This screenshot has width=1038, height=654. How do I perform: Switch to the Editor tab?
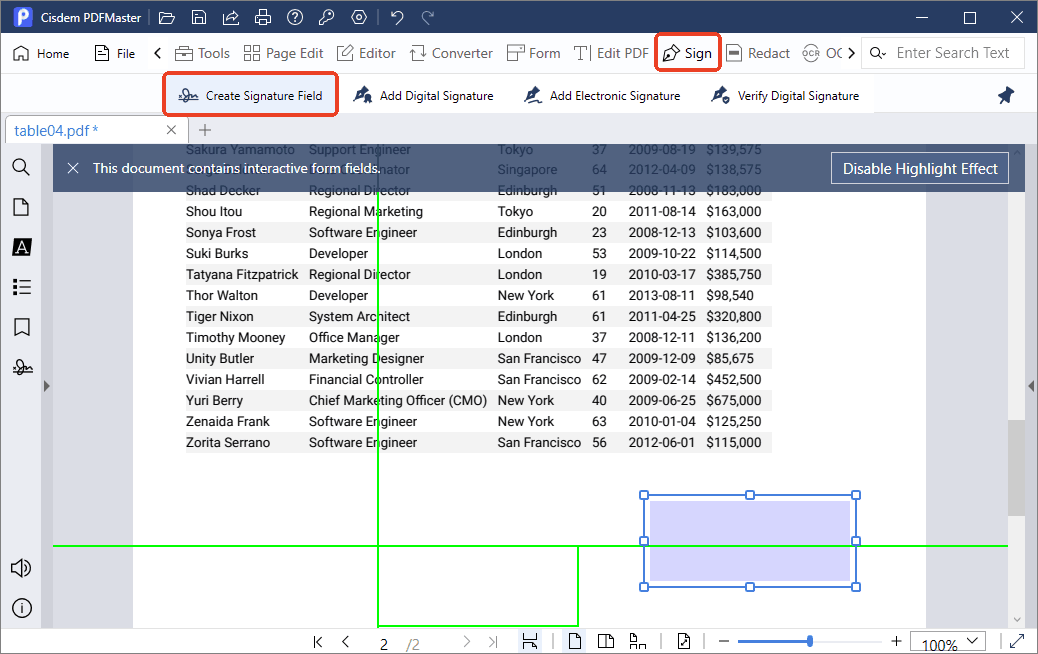point(366,53)
